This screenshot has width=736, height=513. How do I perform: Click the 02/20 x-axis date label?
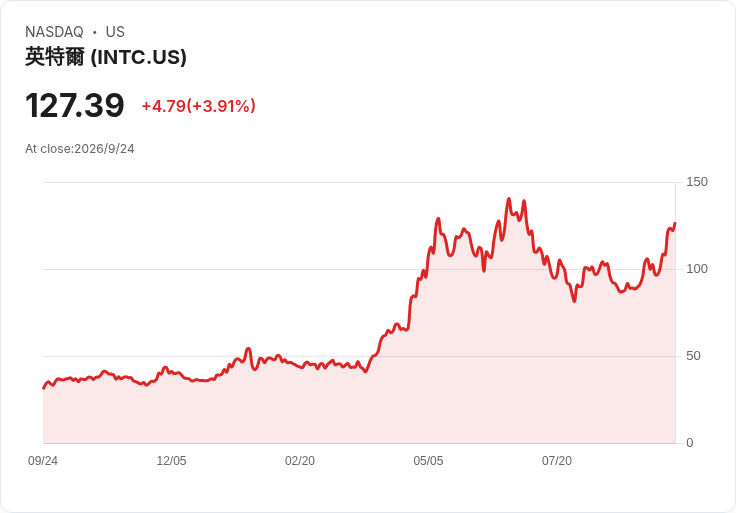(300, 460)
